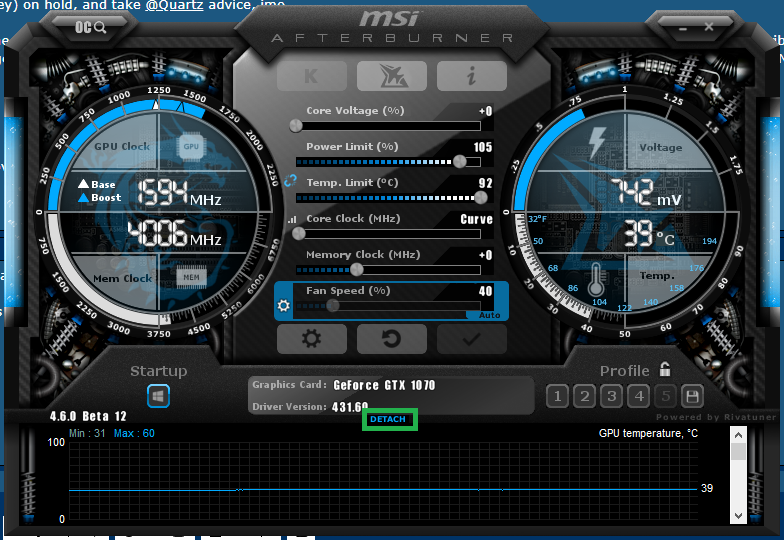The image size is (784, 540).
Task: Click the Min : 31 graph label
Action: pyautogui.click(x=87, y=434)
